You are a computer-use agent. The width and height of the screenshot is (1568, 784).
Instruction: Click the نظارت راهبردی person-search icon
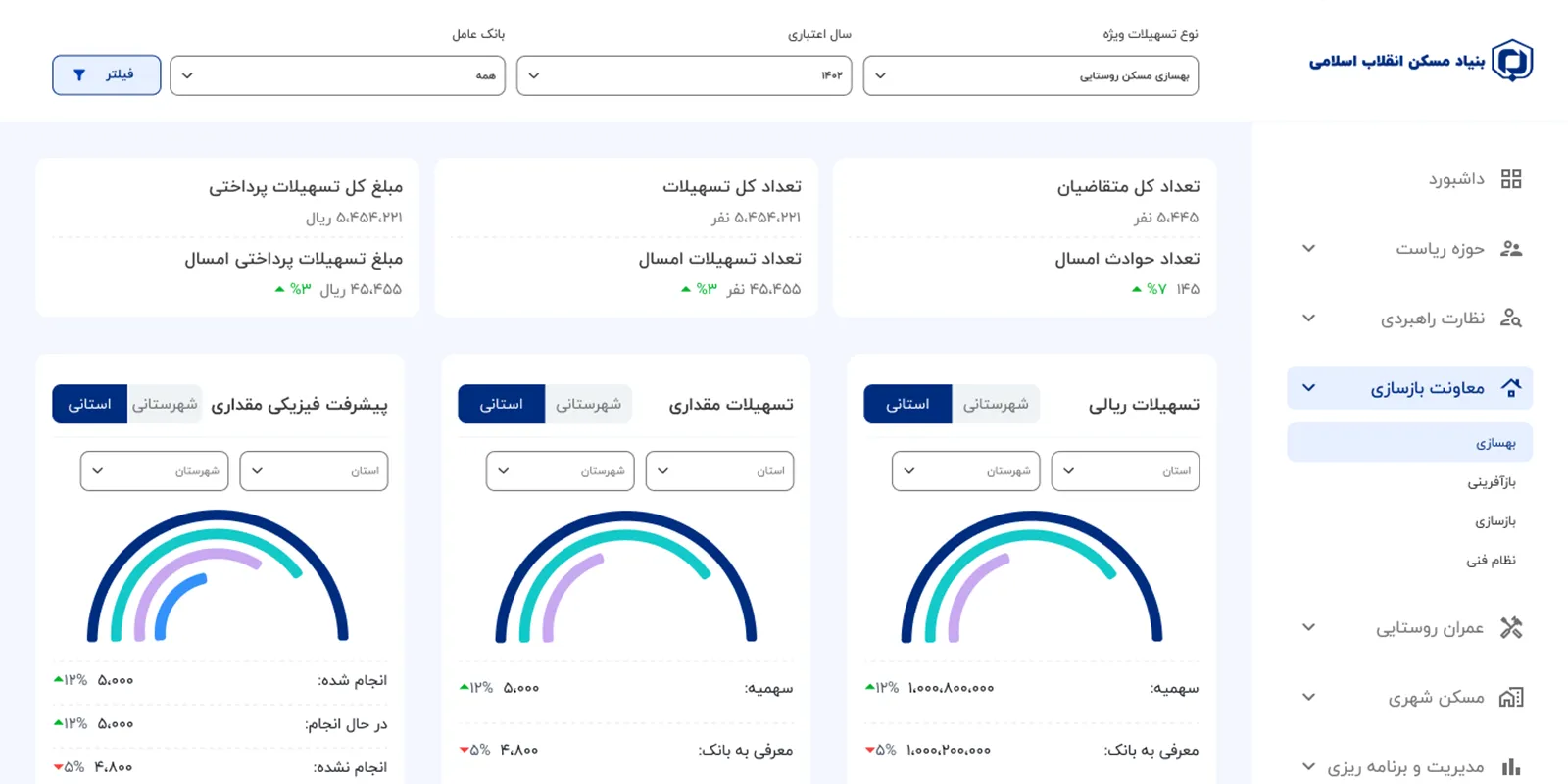(x=1511, y=318)
